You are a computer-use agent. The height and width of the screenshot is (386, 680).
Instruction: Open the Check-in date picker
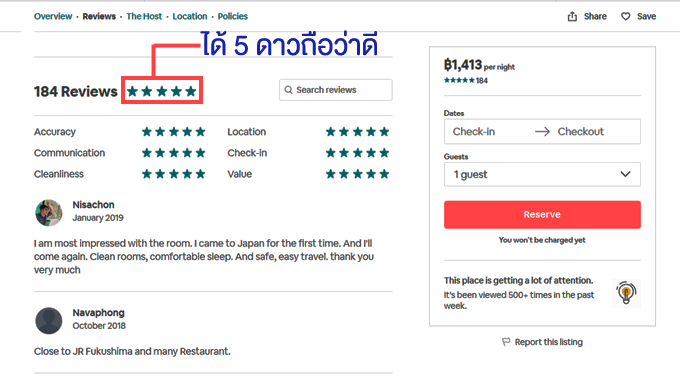[474, 131]
